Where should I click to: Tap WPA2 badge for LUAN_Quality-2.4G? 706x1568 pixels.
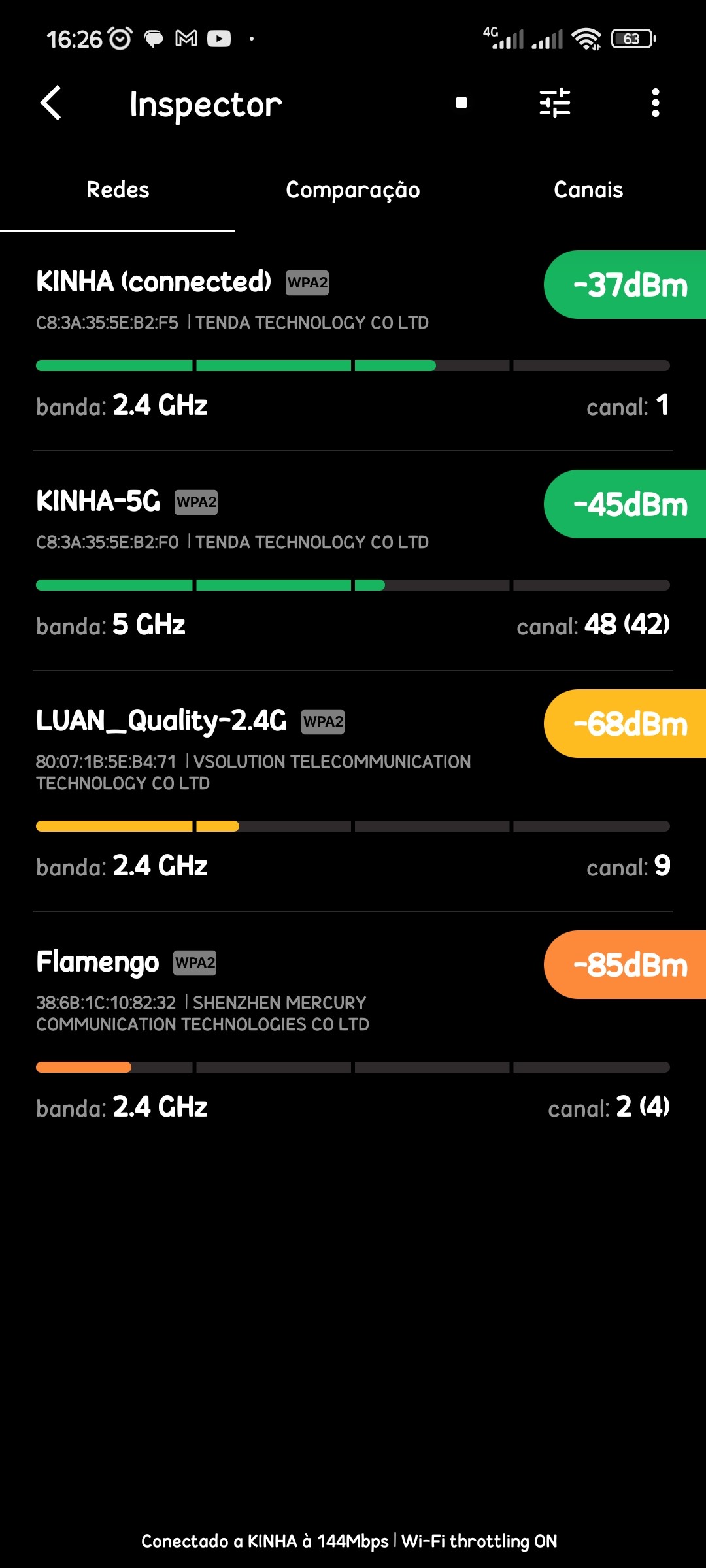323,722
